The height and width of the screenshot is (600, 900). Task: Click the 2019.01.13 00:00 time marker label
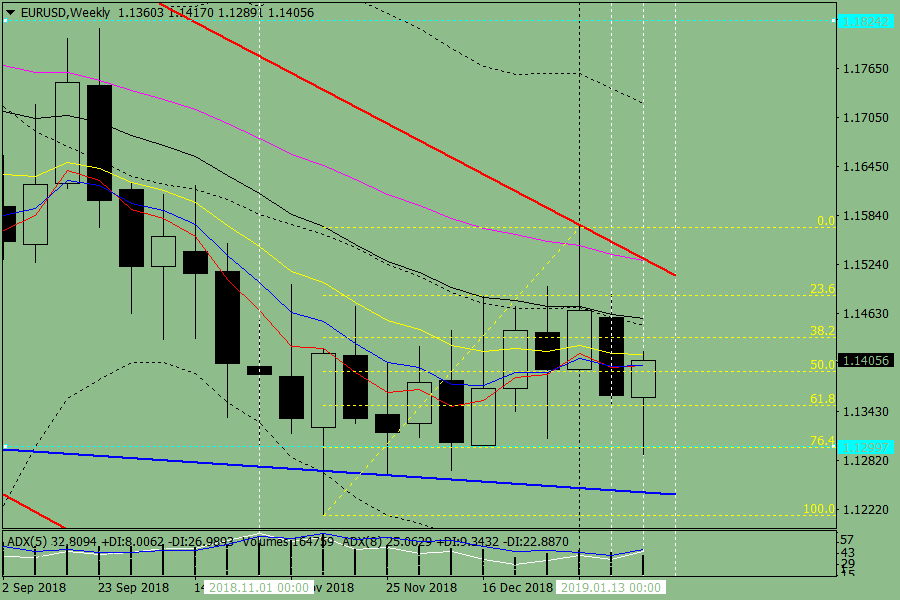tap(611, 588)
